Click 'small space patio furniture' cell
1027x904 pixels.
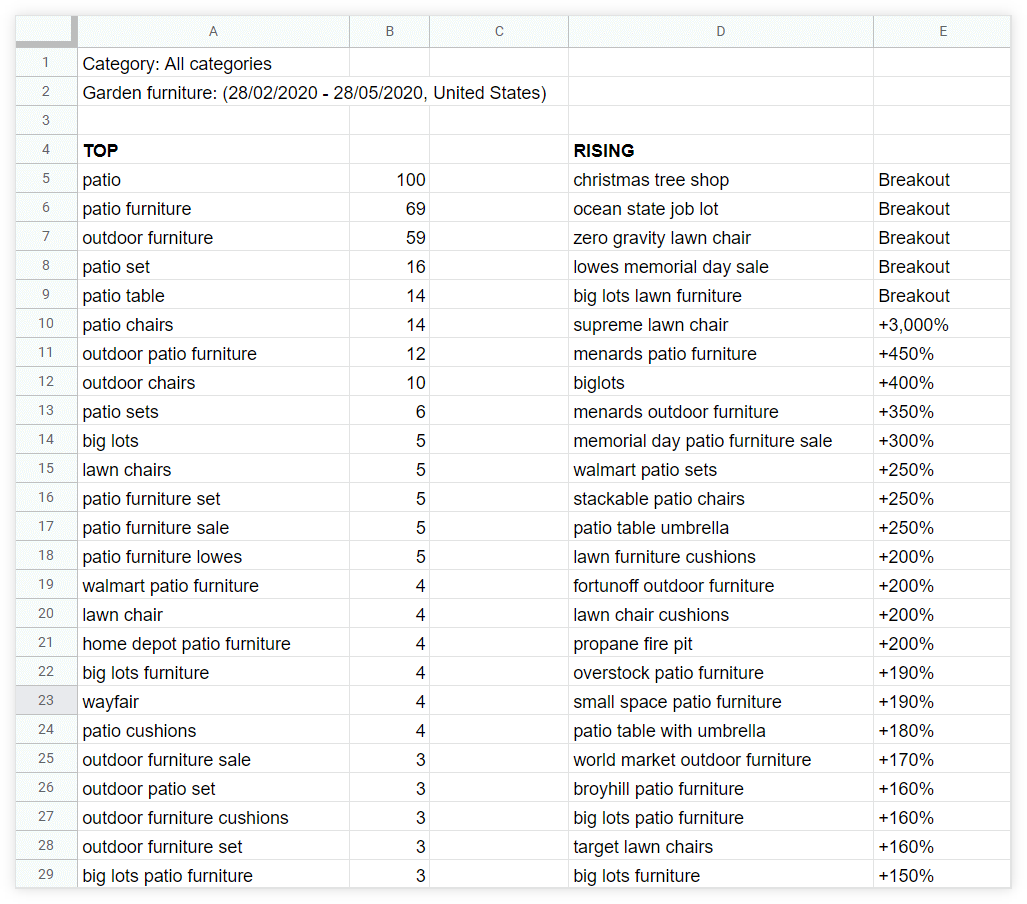pos(720,701)
